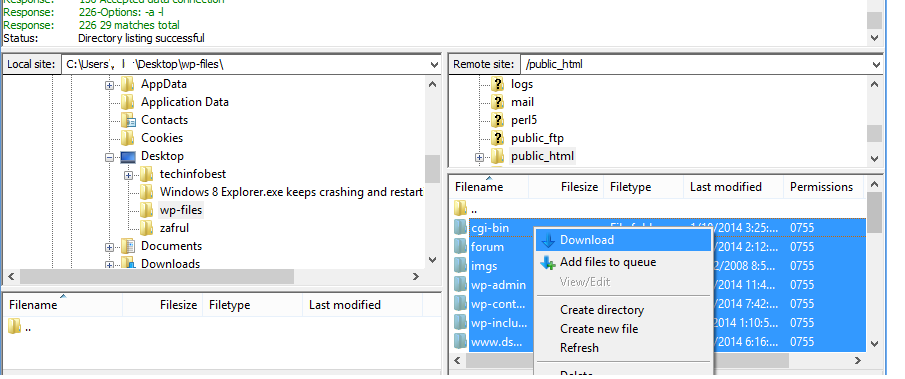Expand the AppData folder node

tap(109, 85)
